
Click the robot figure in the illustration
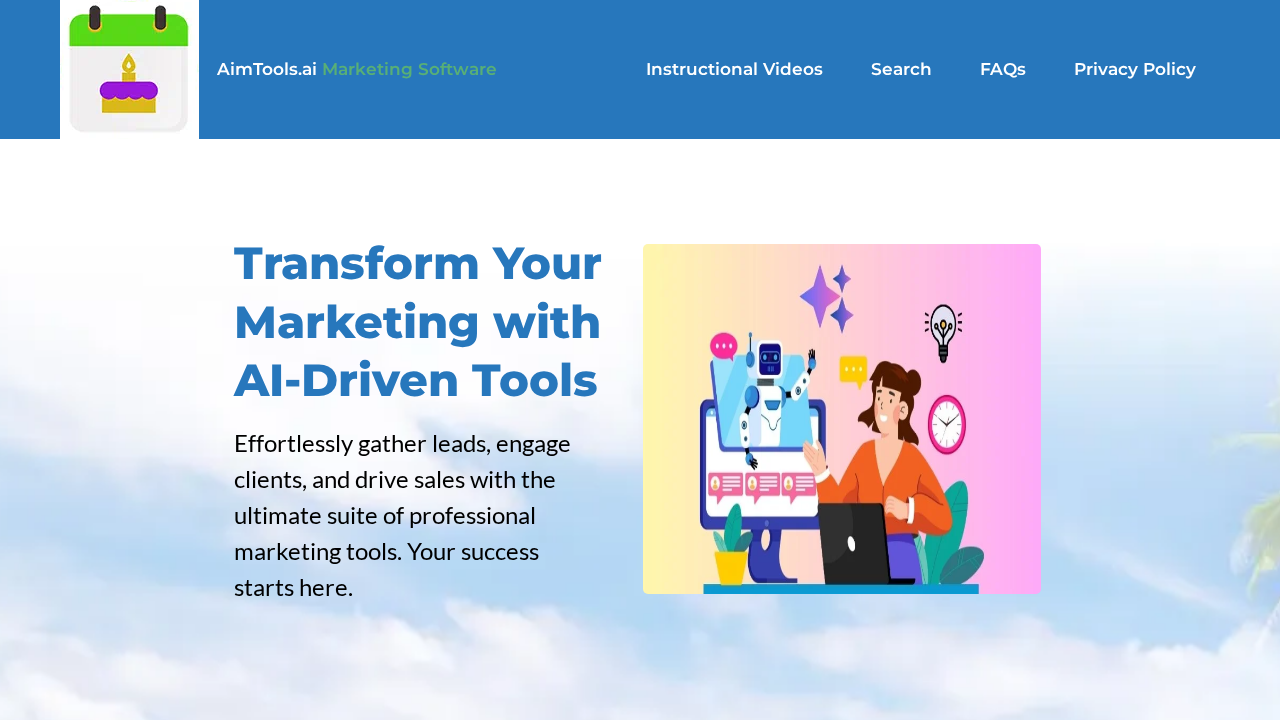(769, 396)
